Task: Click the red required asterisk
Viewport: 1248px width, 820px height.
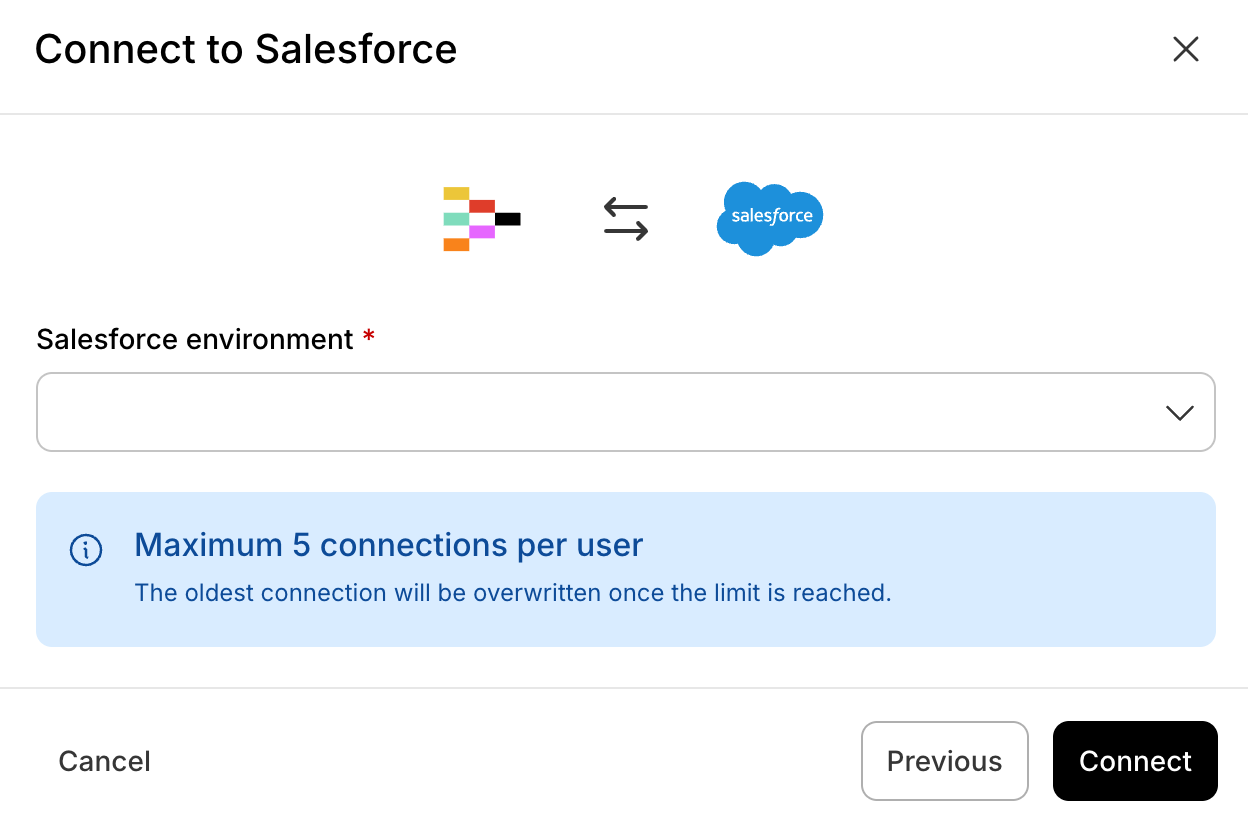Action: [x=369, y=338]
